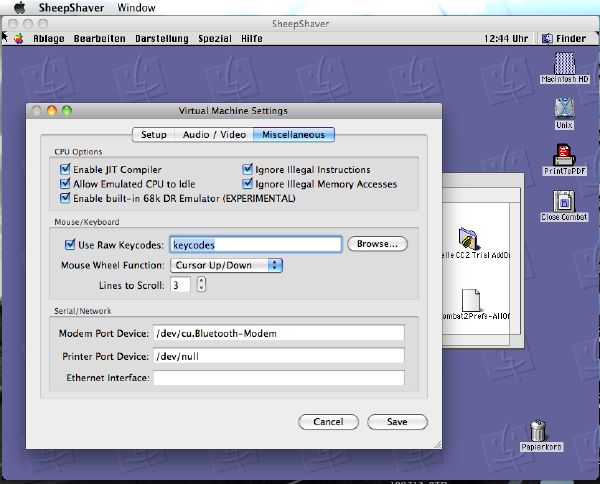This screenshot has width=600, height=484.
Task: Click the keycodes file text field
Action: click(x=256, y=244)
